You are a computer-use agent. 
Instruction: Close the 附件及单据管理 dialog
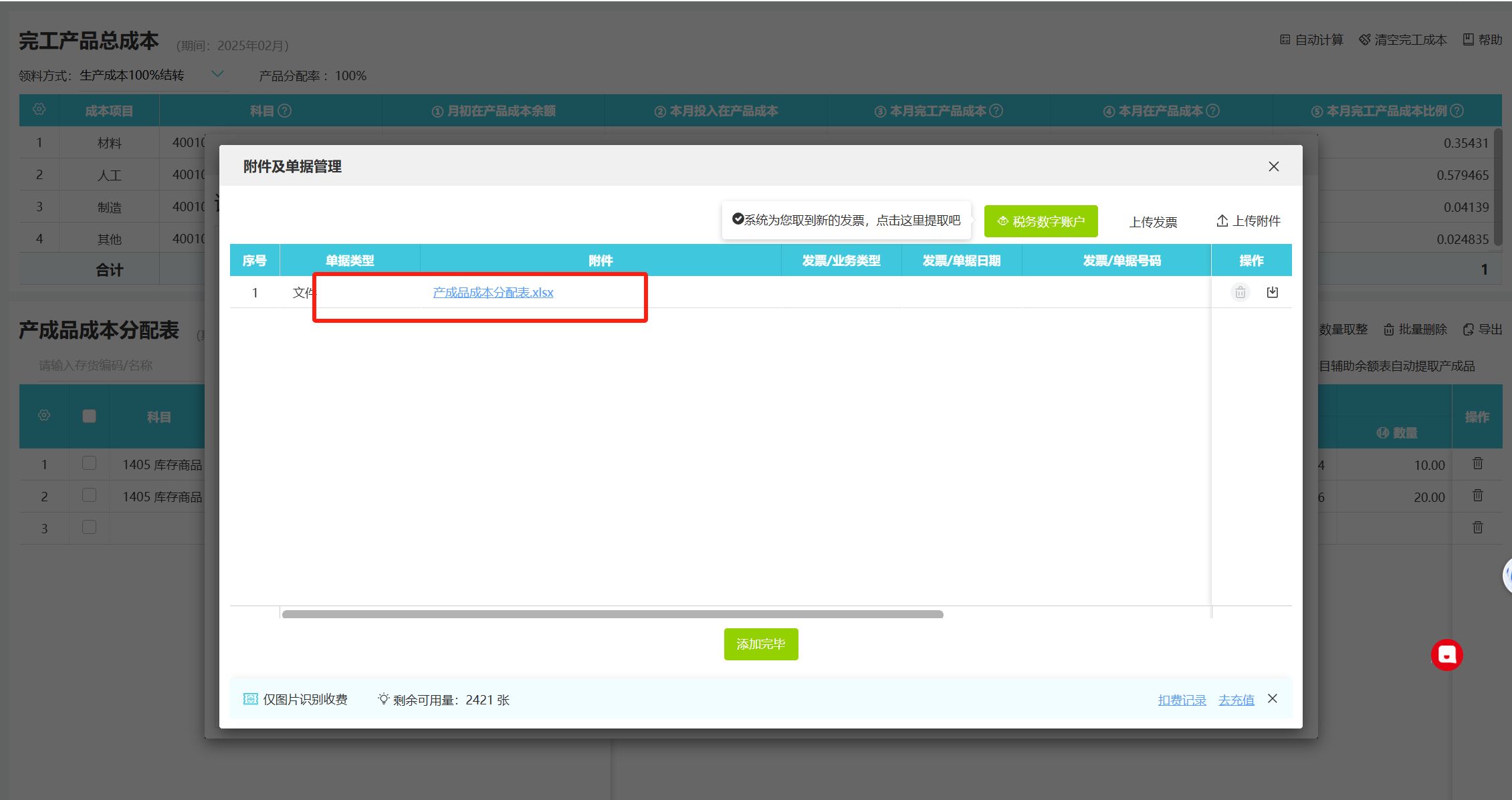tap(1273, 166)
